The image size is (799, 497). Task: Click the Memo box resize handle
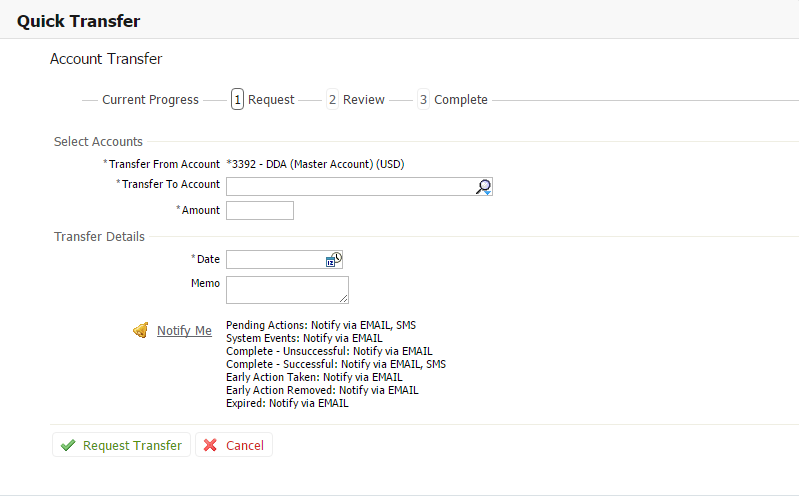tap(344, 299)
